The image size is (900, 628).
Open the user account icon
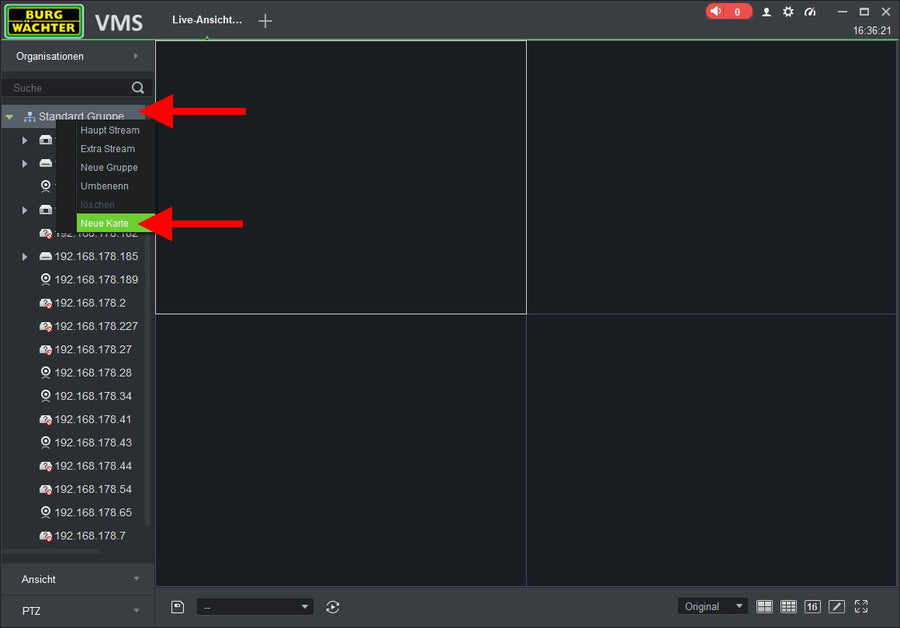767,12
